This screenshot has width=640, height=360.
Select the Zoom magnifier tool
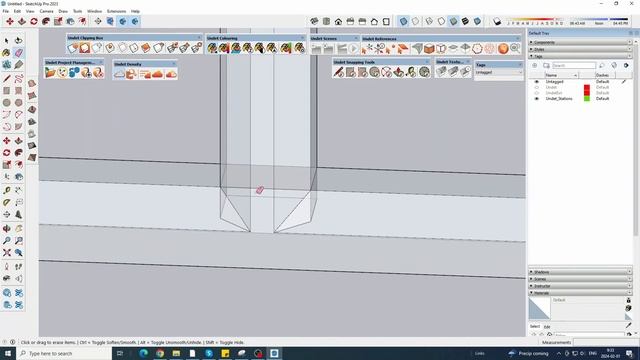[x=7, y=241]
